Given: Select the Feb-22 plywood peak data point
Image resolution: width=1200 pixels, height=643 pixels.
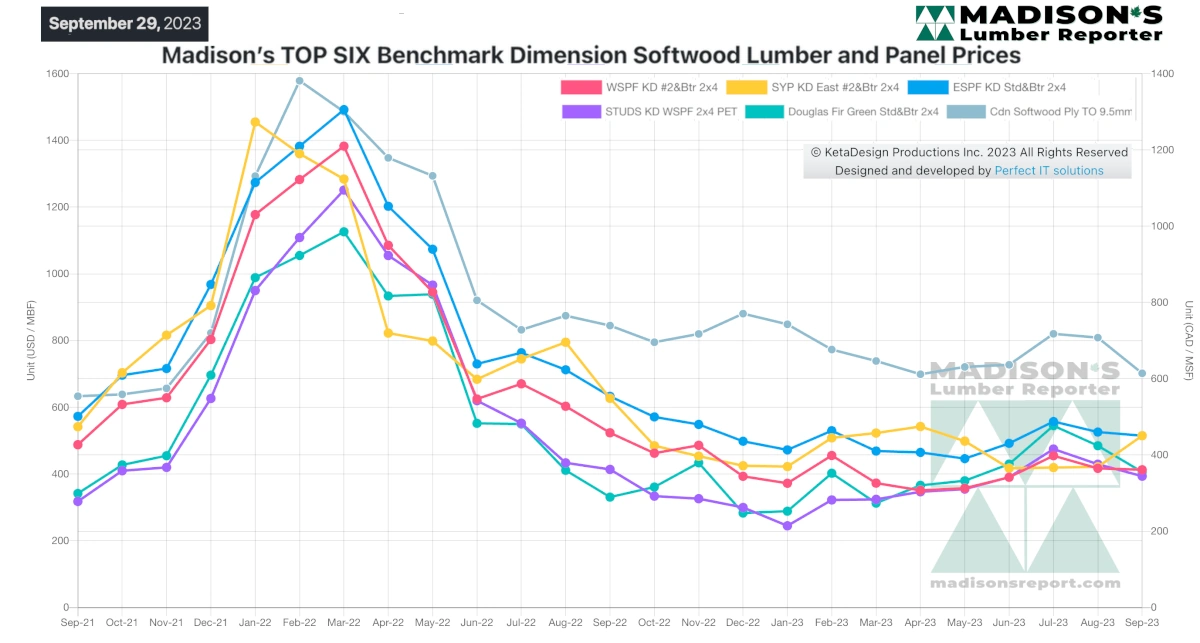Looking at the screenshot, I should [x=300, y=81].
